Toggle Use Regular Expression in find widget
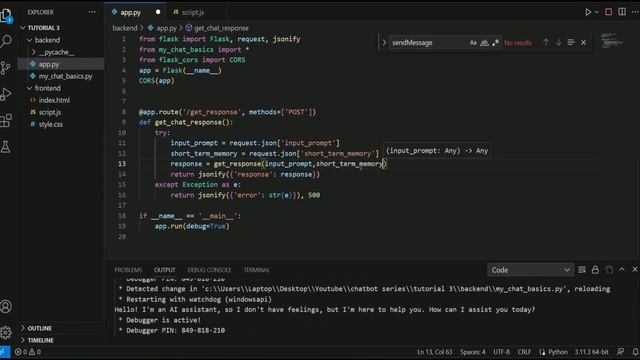 pos(495,42)
